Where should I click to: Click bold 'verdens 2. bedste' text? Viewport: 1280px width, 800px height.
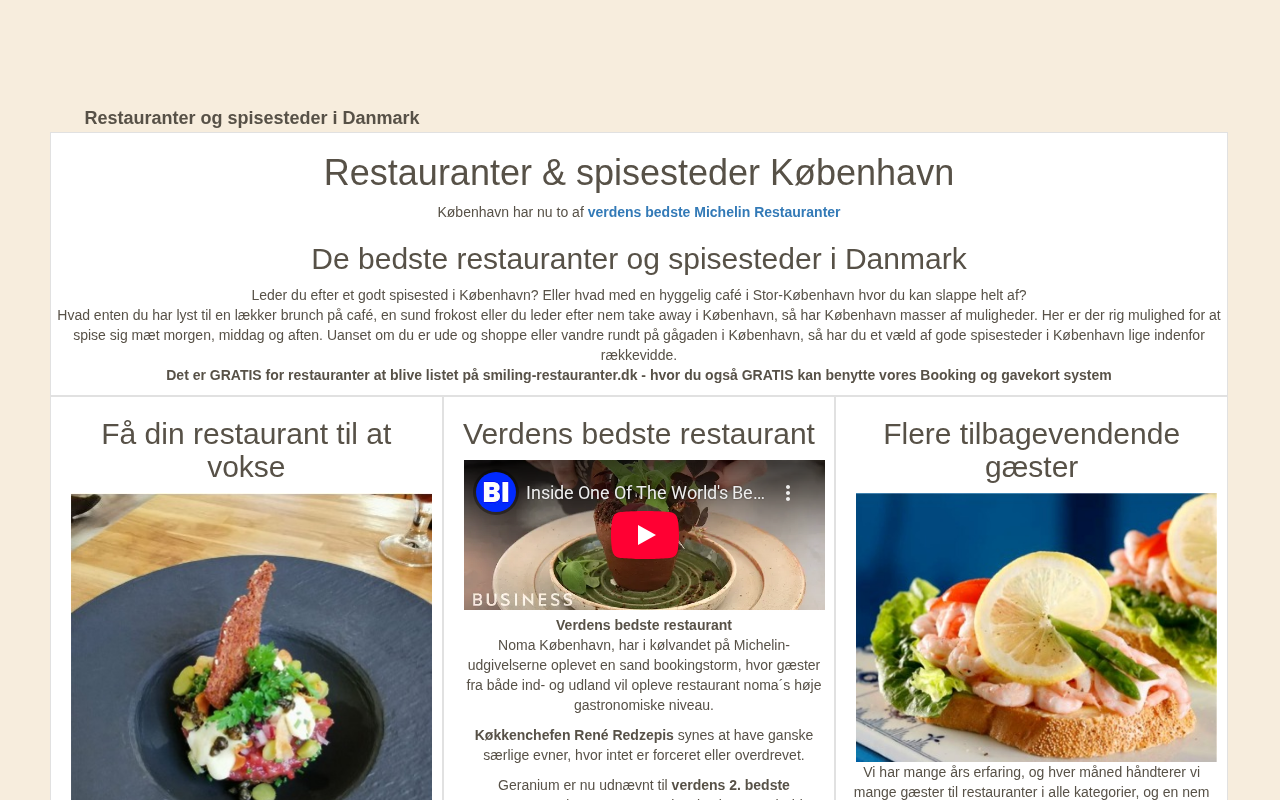point(730,785)
